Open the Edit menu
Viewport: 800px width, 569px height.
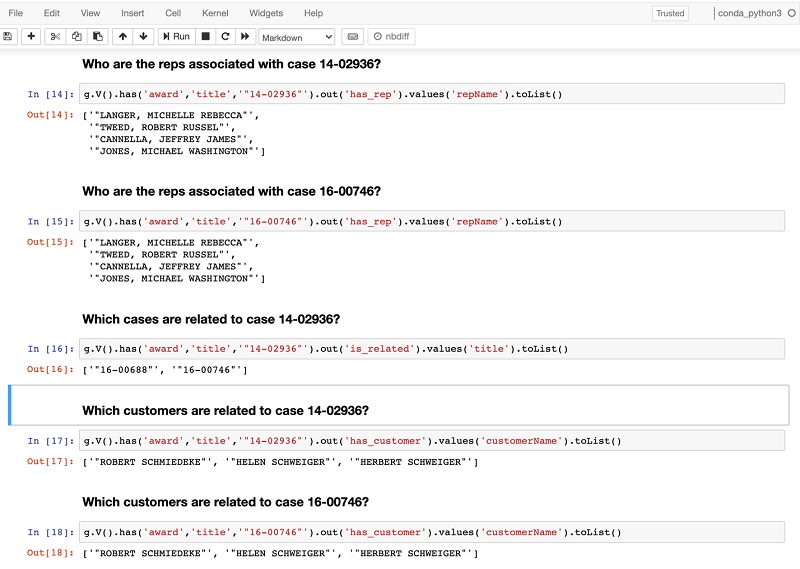coord(52,13)
